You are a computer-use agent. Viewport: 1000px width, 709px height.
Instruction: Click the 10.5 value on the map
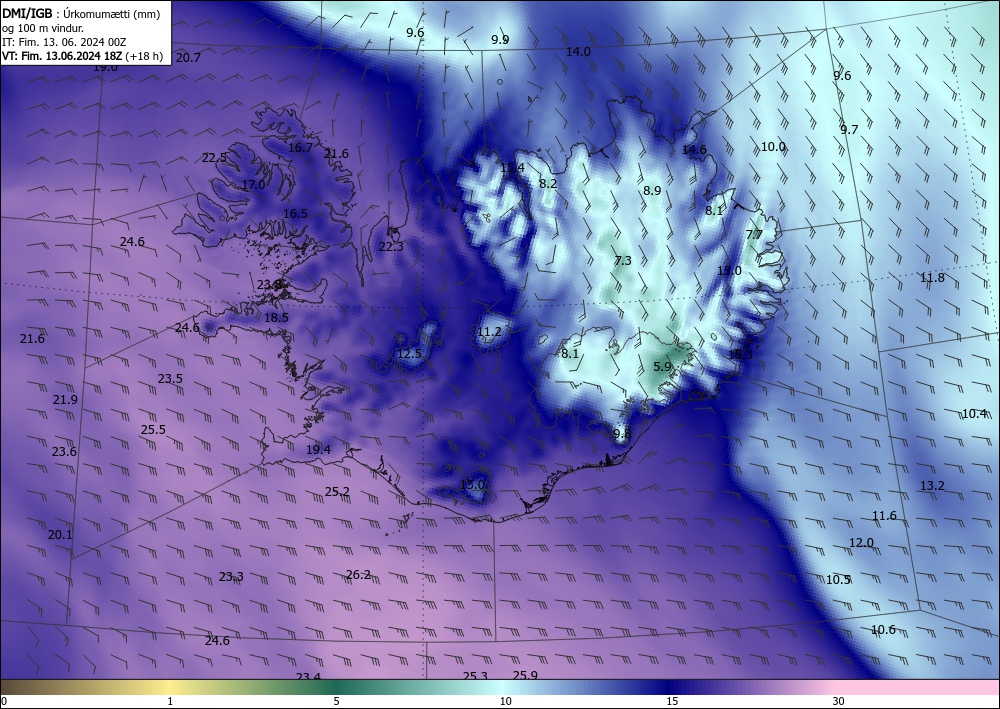coord(838,580)
